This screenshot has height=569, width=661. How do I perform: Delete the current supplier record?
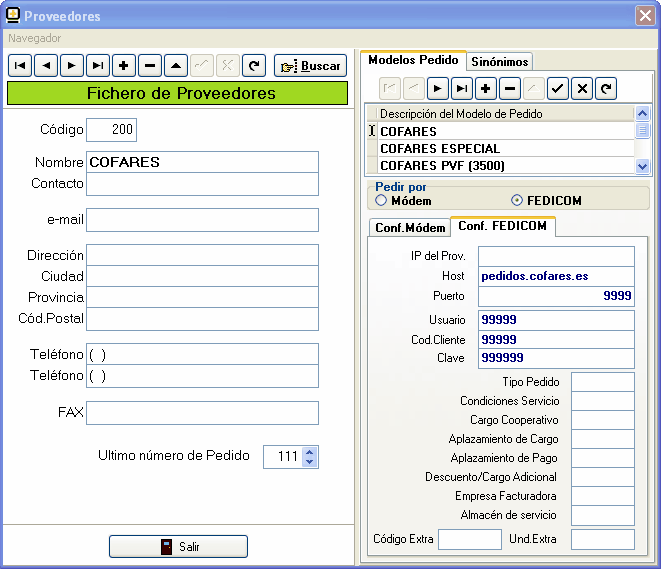tap(150, 66)
